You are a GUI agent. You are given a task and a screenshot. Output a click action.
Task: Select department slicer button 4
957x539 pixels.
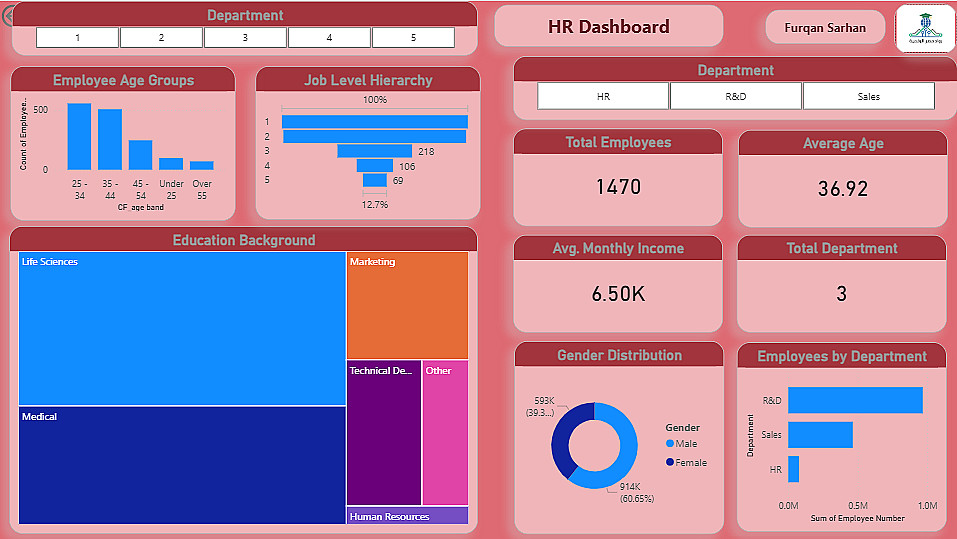329,37
